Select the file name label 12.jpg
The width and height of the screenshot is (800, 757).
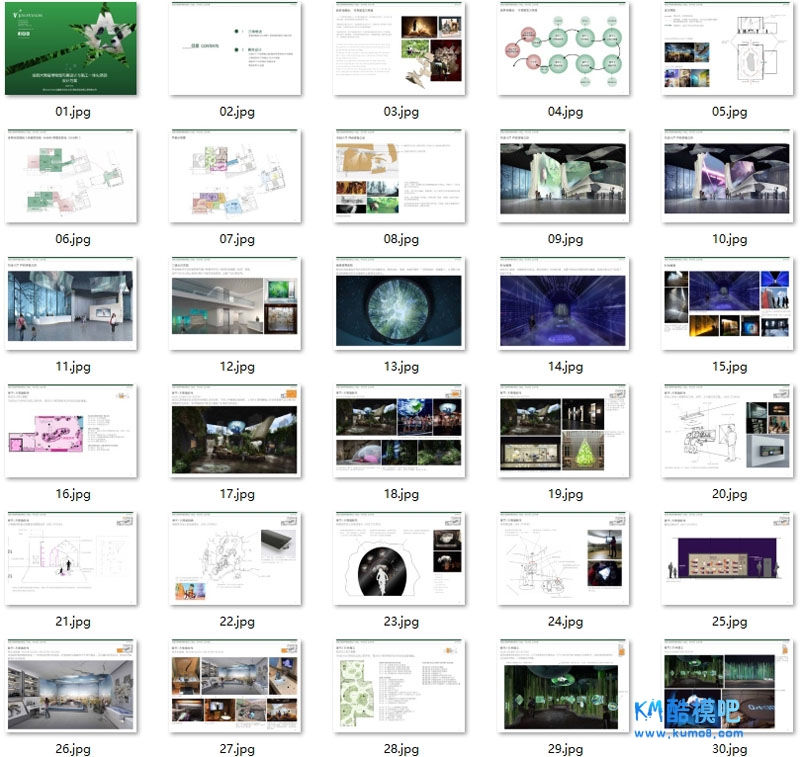[x=235, y=367]
